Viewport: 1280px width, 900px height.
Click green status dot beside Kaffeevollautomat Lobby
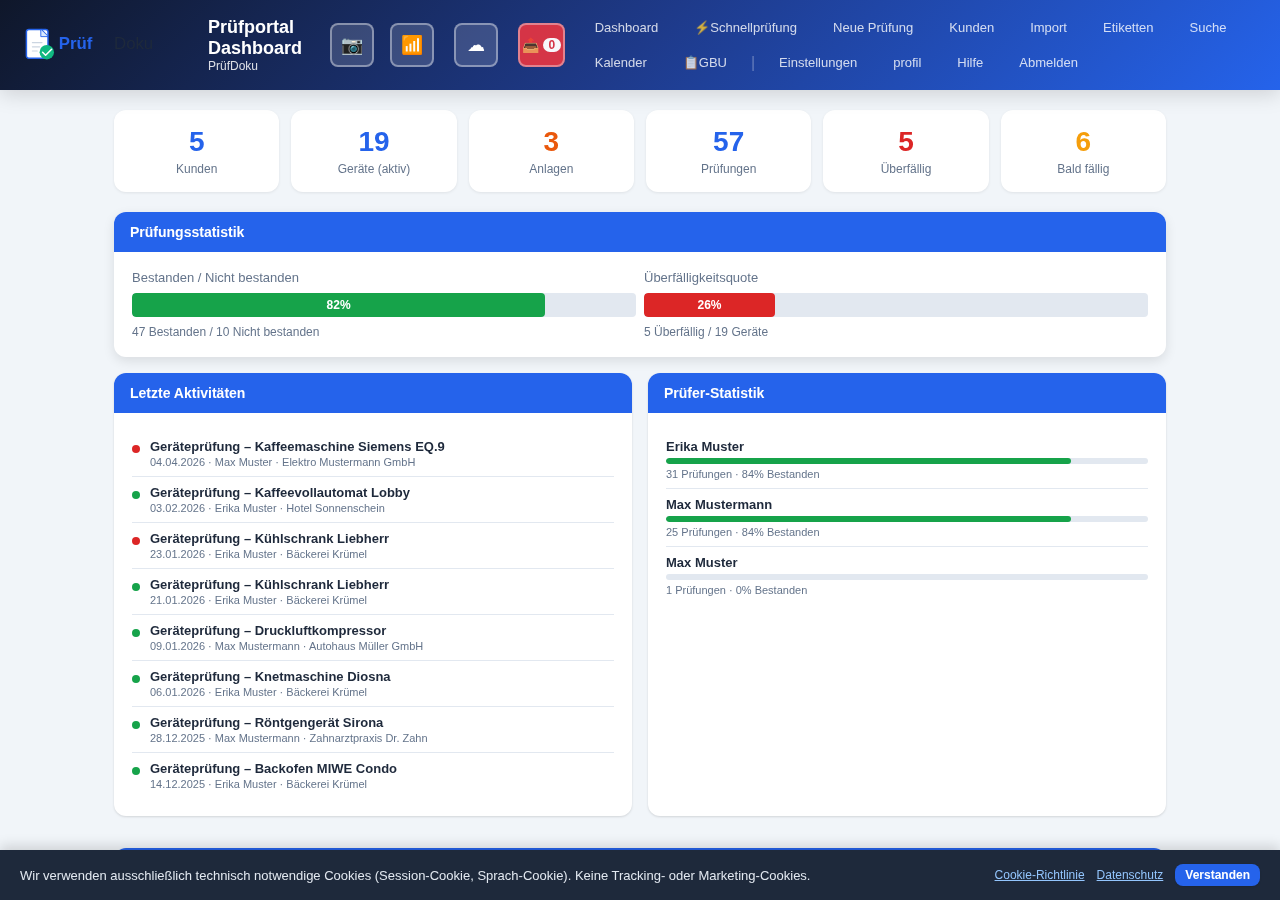pos(136,495)
